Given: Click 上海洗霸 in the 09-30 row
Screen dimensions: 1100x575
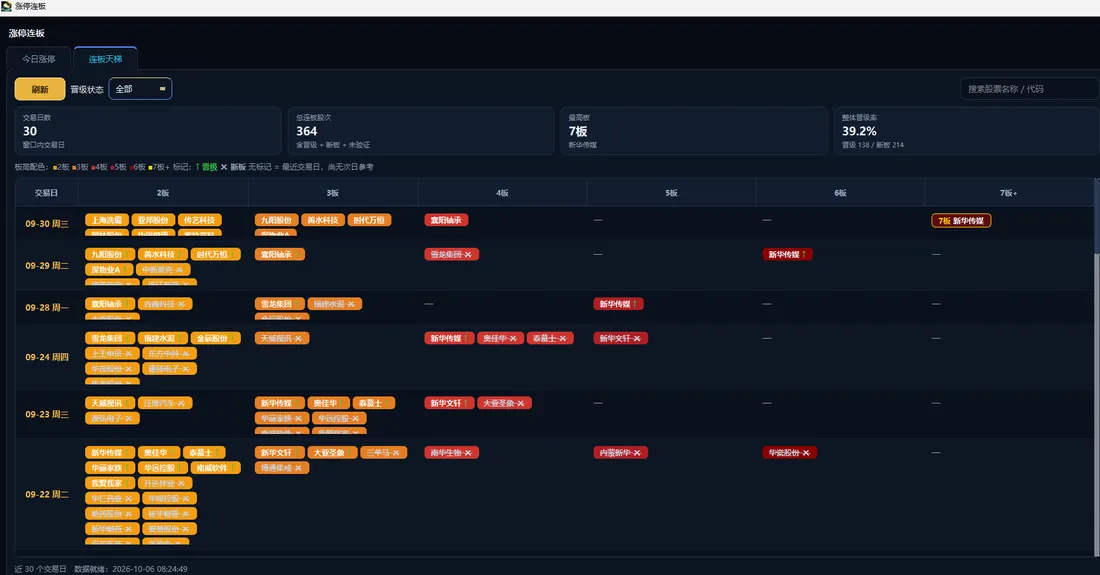Looking at the screenshot, I should point(107,220).
